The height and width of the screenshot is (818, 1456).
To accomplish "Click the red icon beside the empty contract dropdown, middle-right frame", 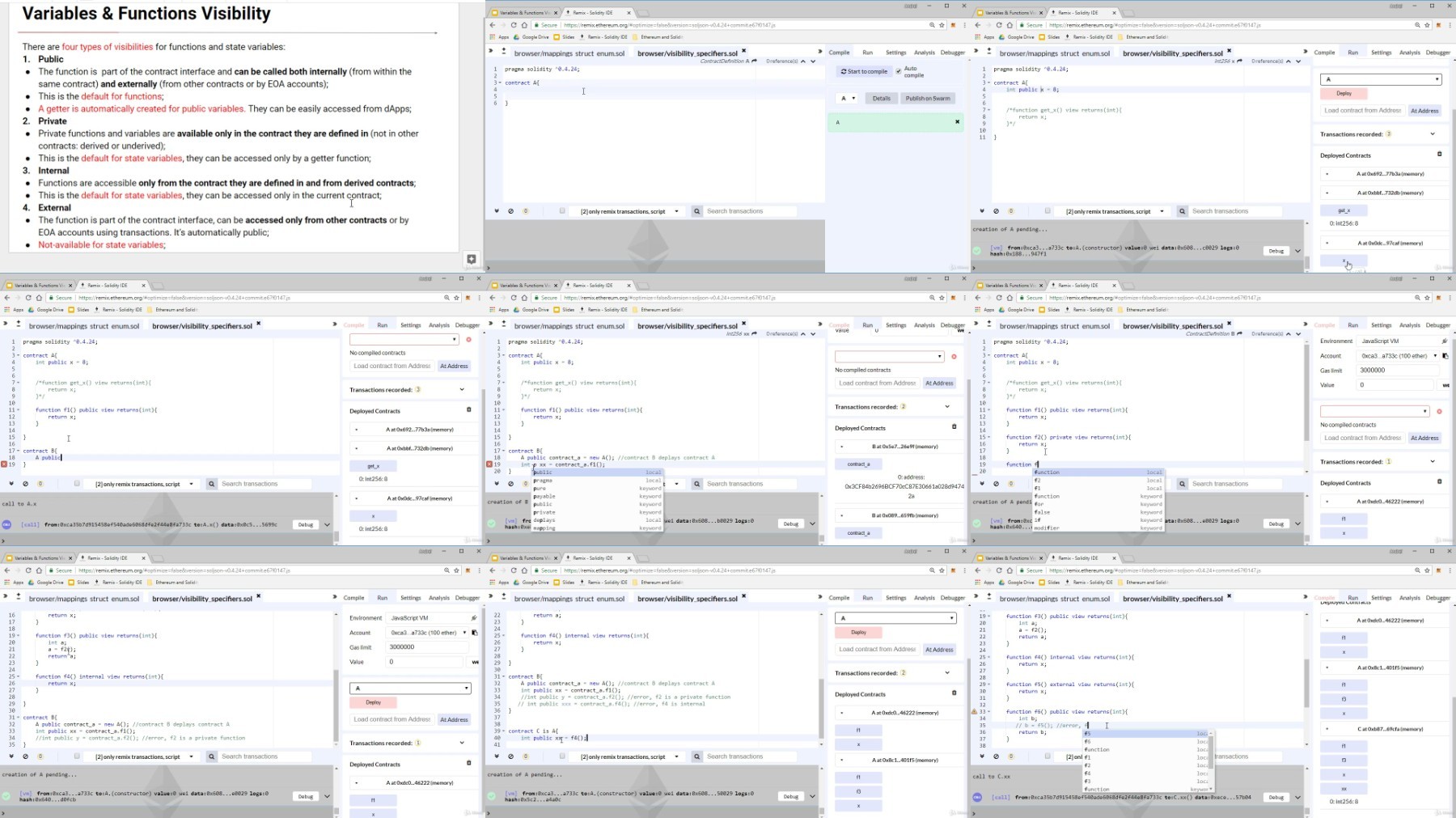I will [x=1439, y=411].
